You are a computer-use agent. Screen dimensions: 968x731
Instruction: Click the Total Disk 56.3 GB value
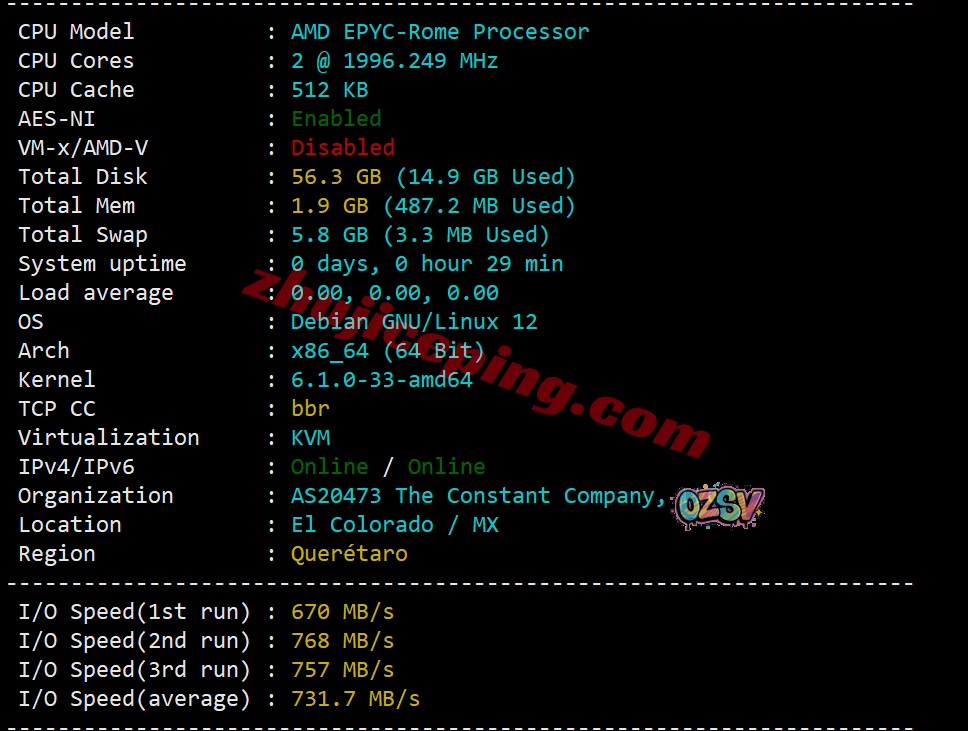point(336,177)
